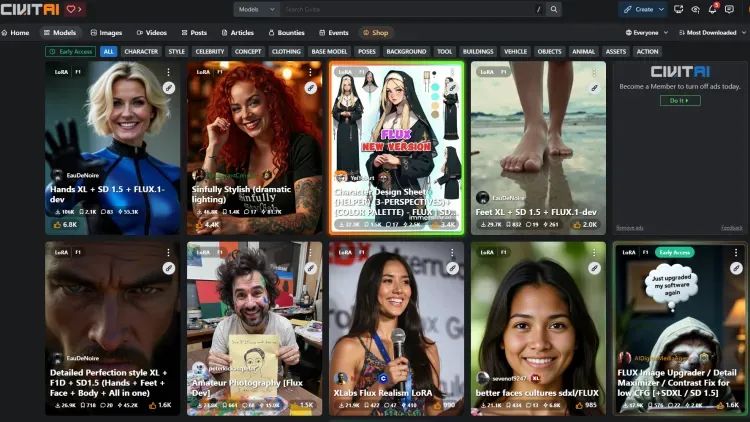Open three-dot menu on Amateur Photography card
Screen dimensions: 750x422
(x=310, y=252)
